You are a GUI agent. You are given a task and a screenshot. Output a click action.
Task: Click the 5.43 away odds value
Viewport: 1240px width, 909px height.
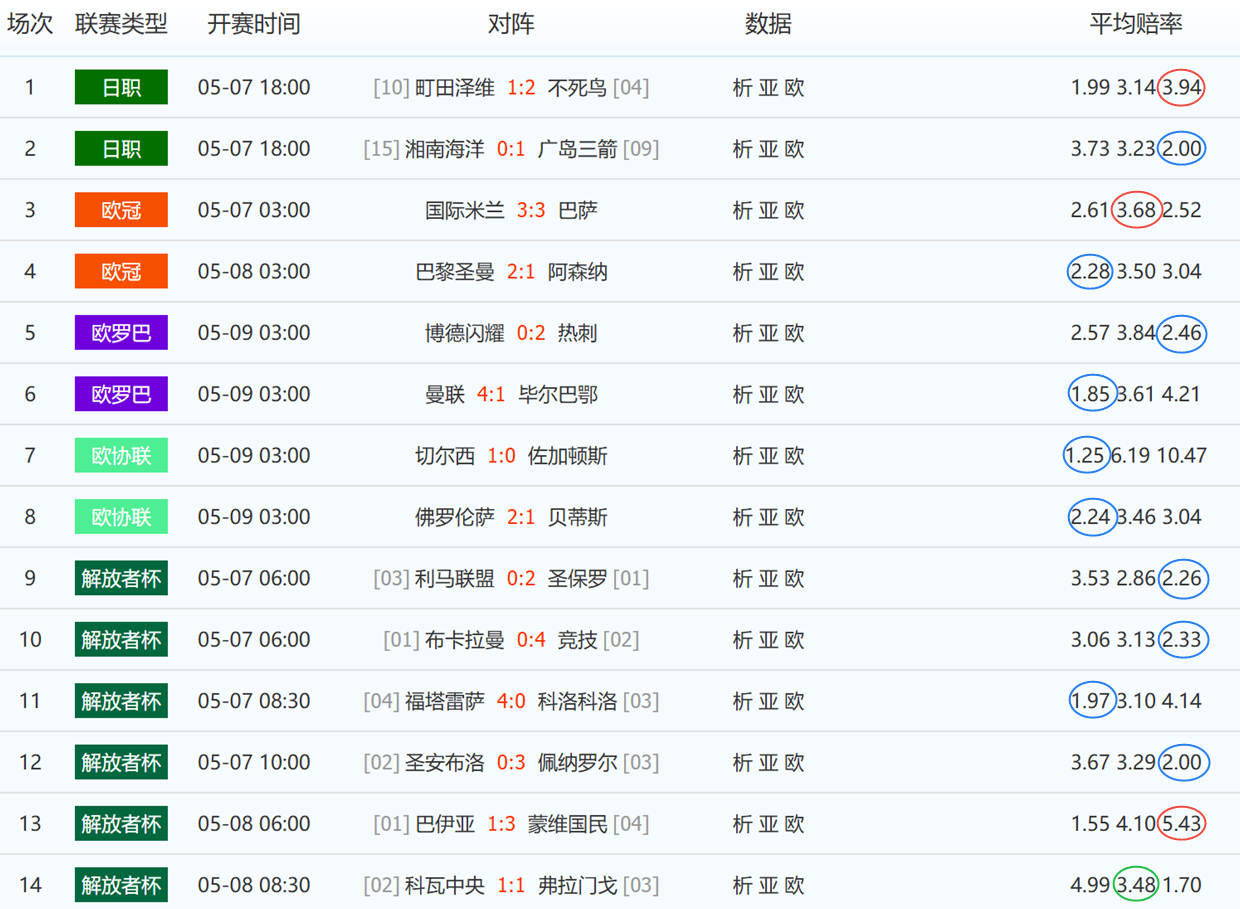pyautogui.click(x=1181, y=824)
